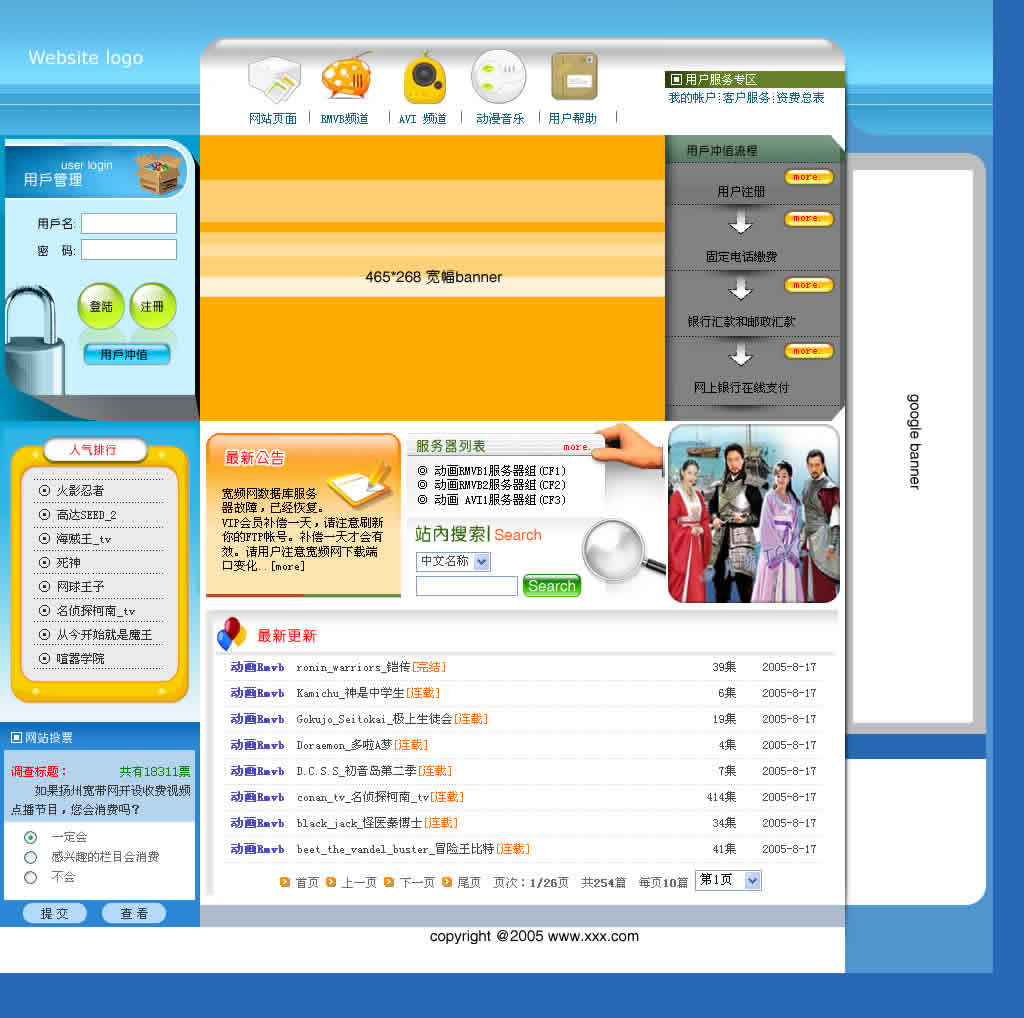Select the 不会 radio option

pyautogui.click(x=31, y=877)
